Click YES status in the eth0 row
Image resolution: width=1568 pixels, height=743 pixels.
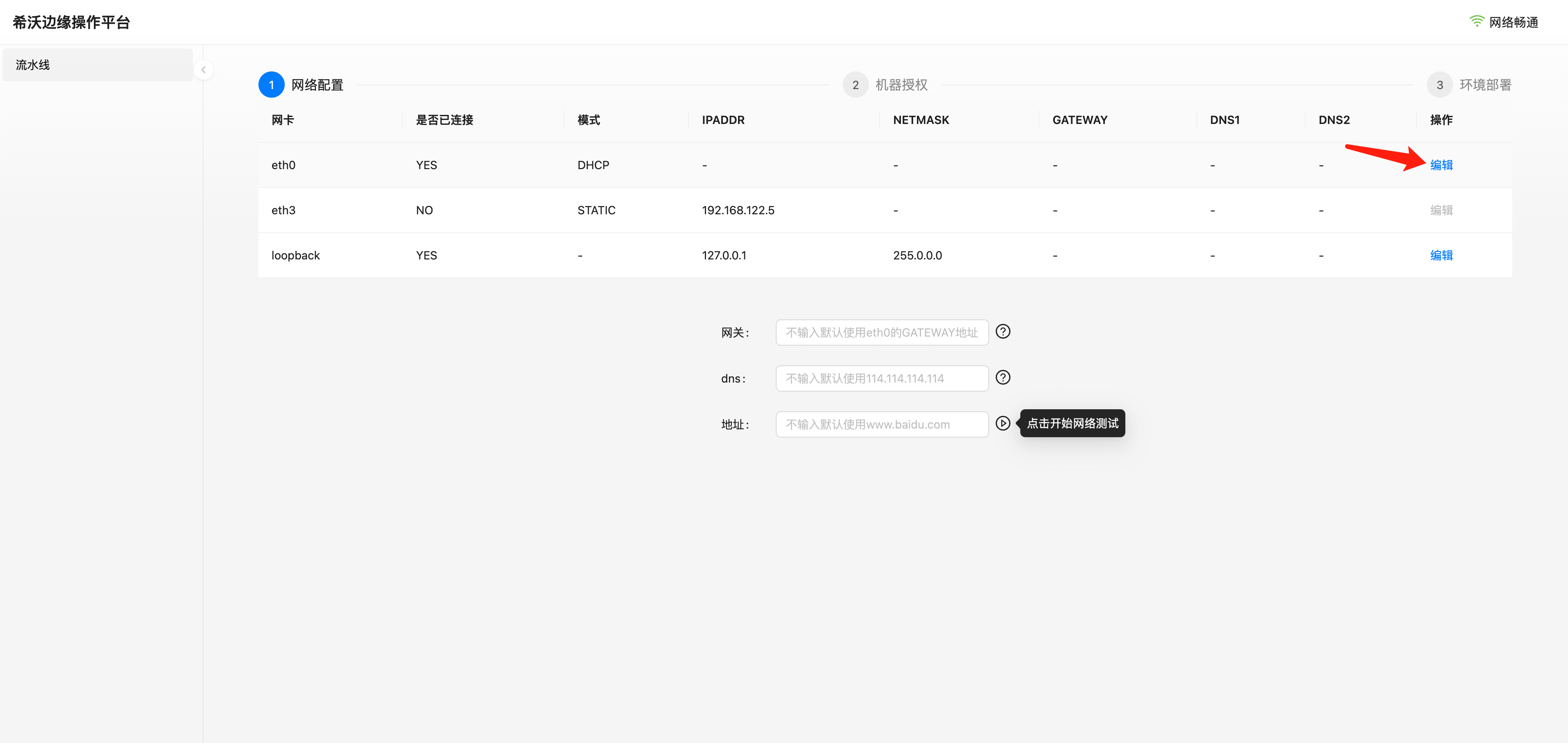[x=426, y=165]
